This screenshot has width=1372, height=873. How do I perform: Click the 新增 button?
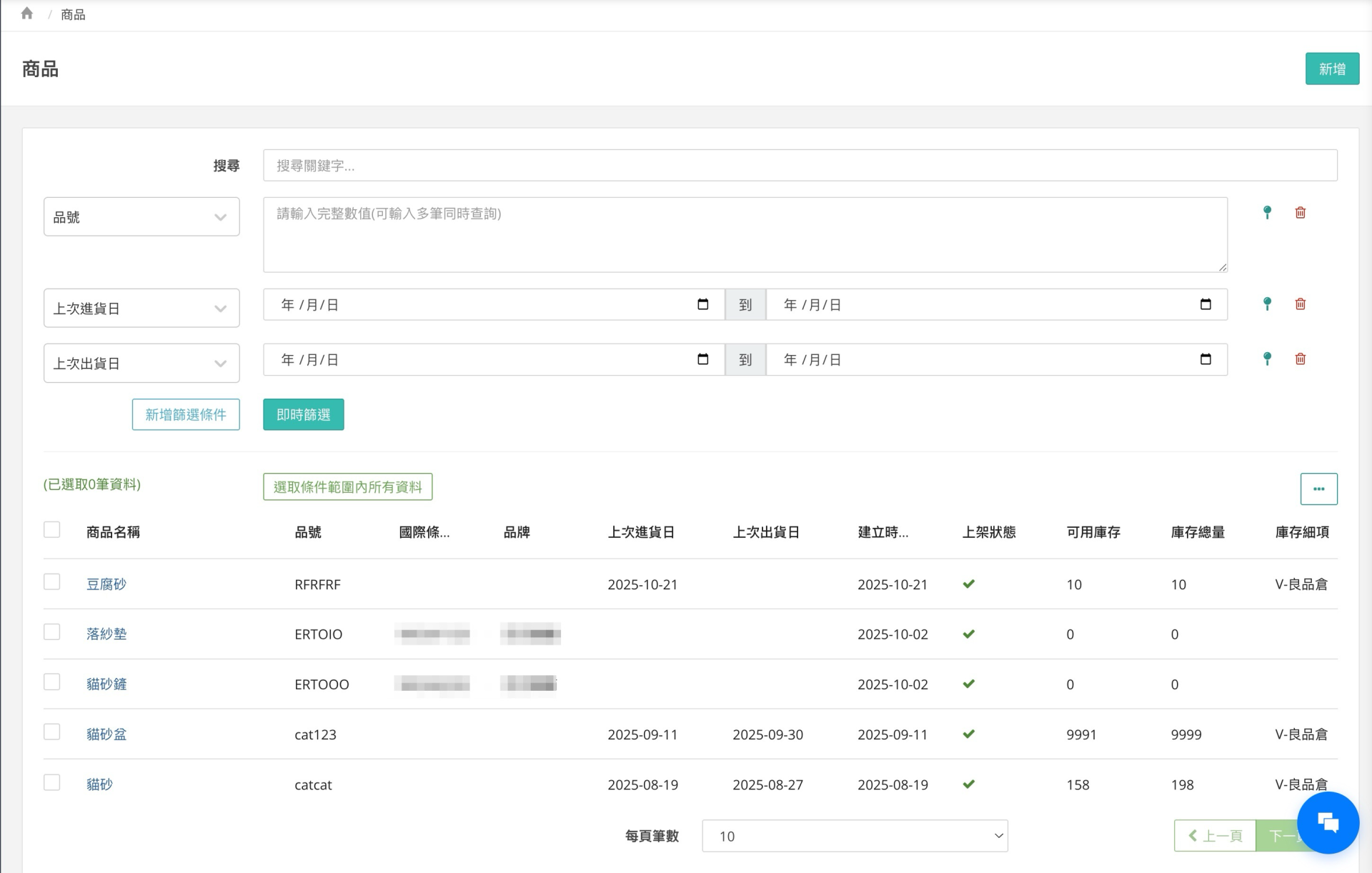1331,69
